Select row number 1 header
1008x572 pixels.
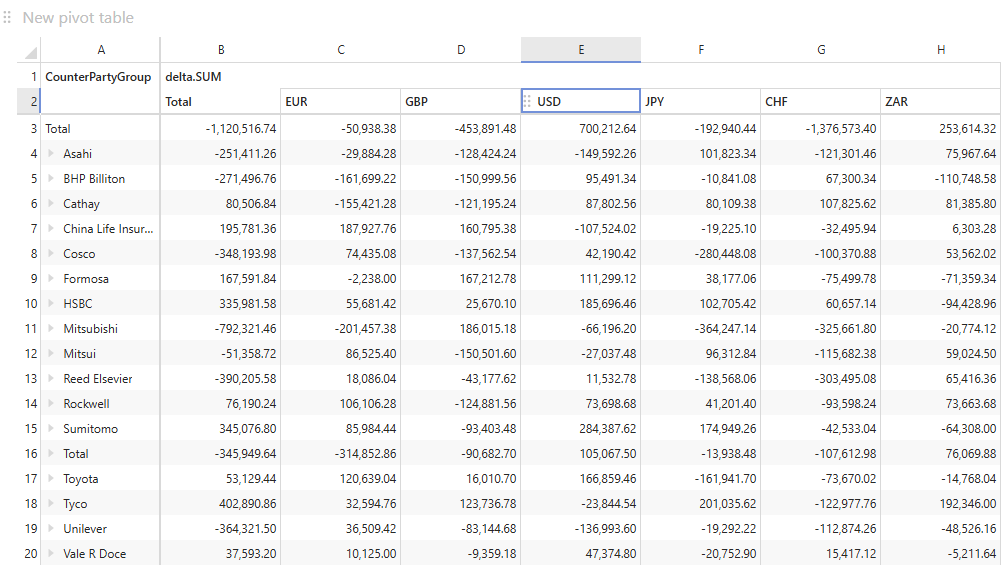pyautogui.click(x=29, y=76)
